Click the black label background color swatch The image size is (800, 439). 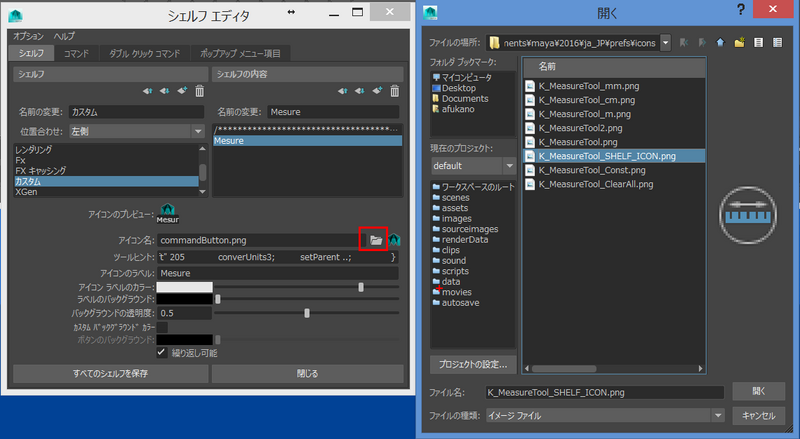[184, 299]
